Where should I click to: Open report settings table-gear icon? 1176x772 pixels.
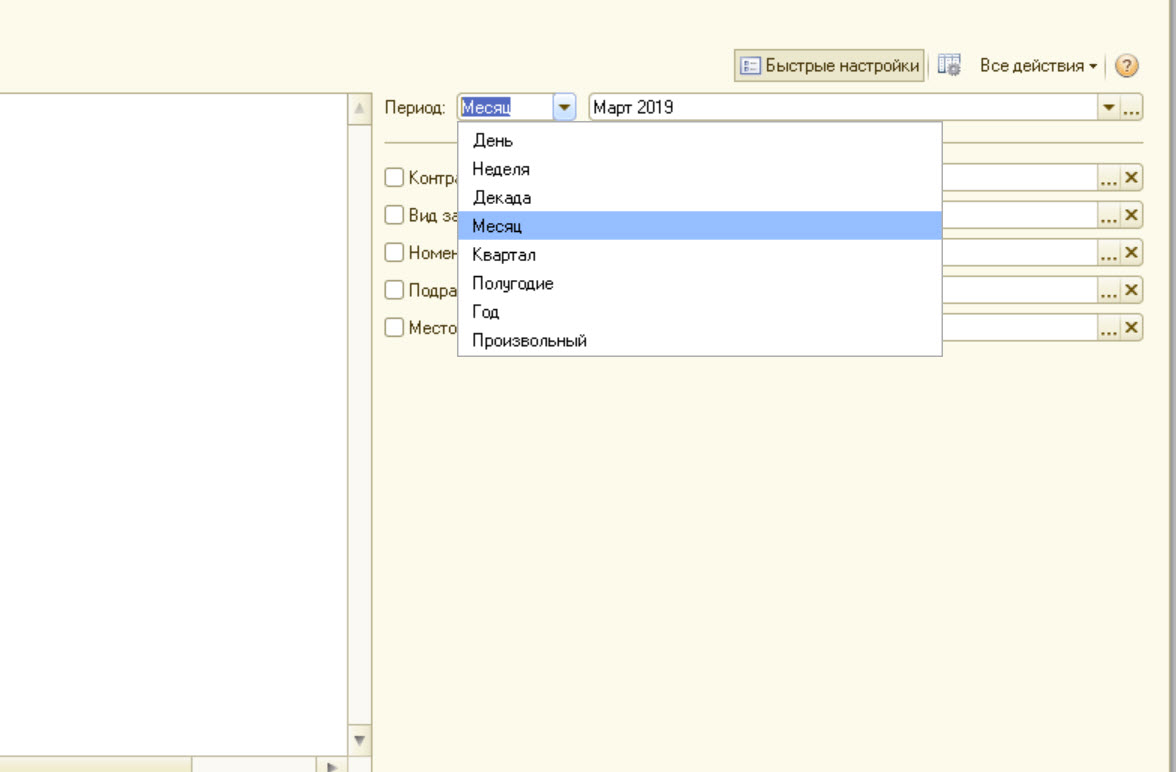tap(949, 66)
